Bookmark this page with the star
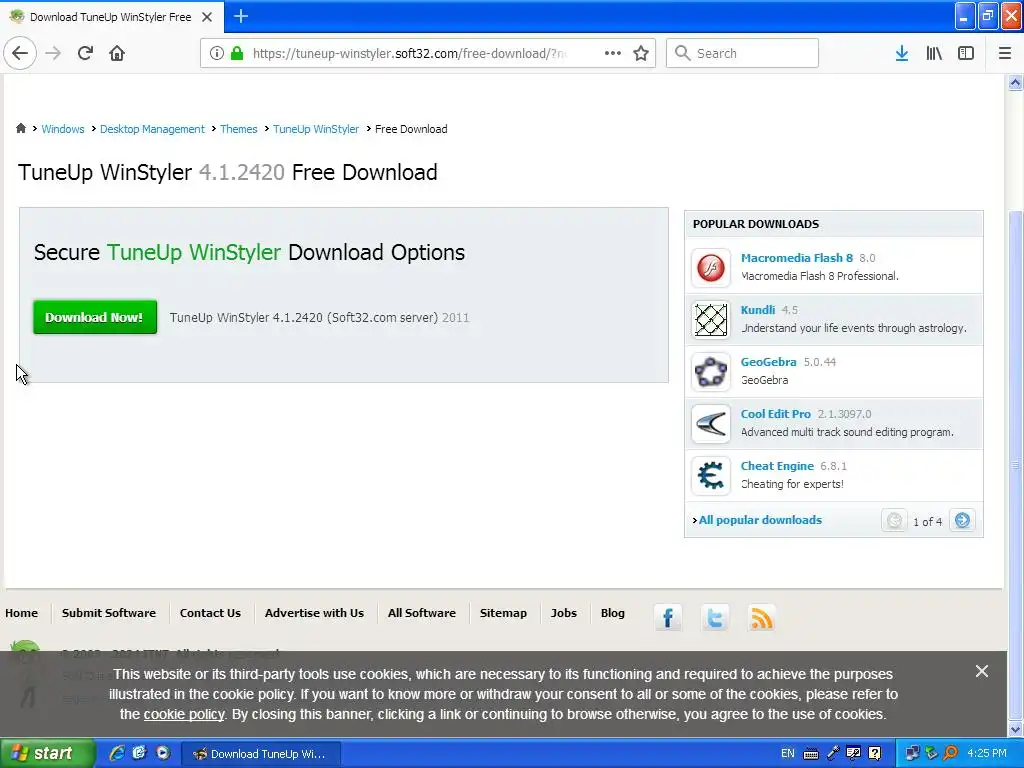The height and width of the screenshot is (768, 1024). point(641,53)
